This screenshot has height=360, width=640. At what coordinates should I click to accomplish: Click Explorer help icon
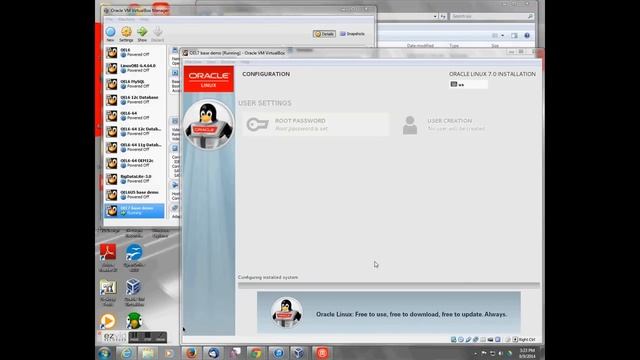point(527,36)
